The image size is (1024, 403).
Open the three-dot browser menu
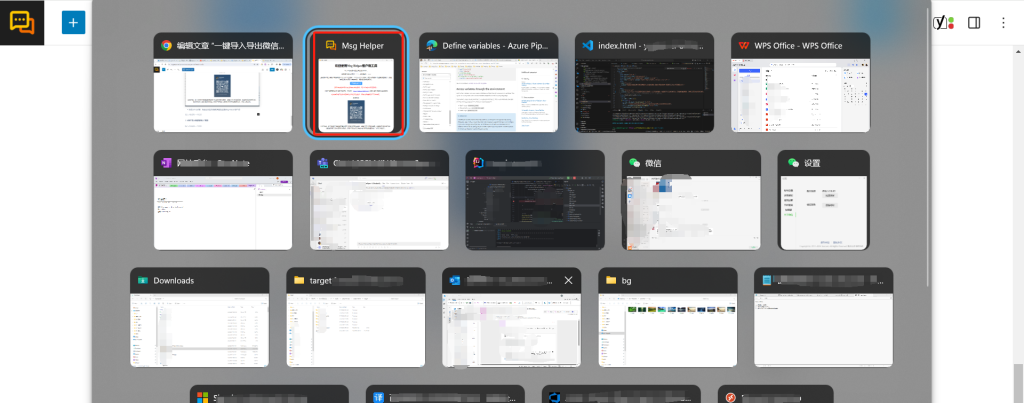[1003, 23]
